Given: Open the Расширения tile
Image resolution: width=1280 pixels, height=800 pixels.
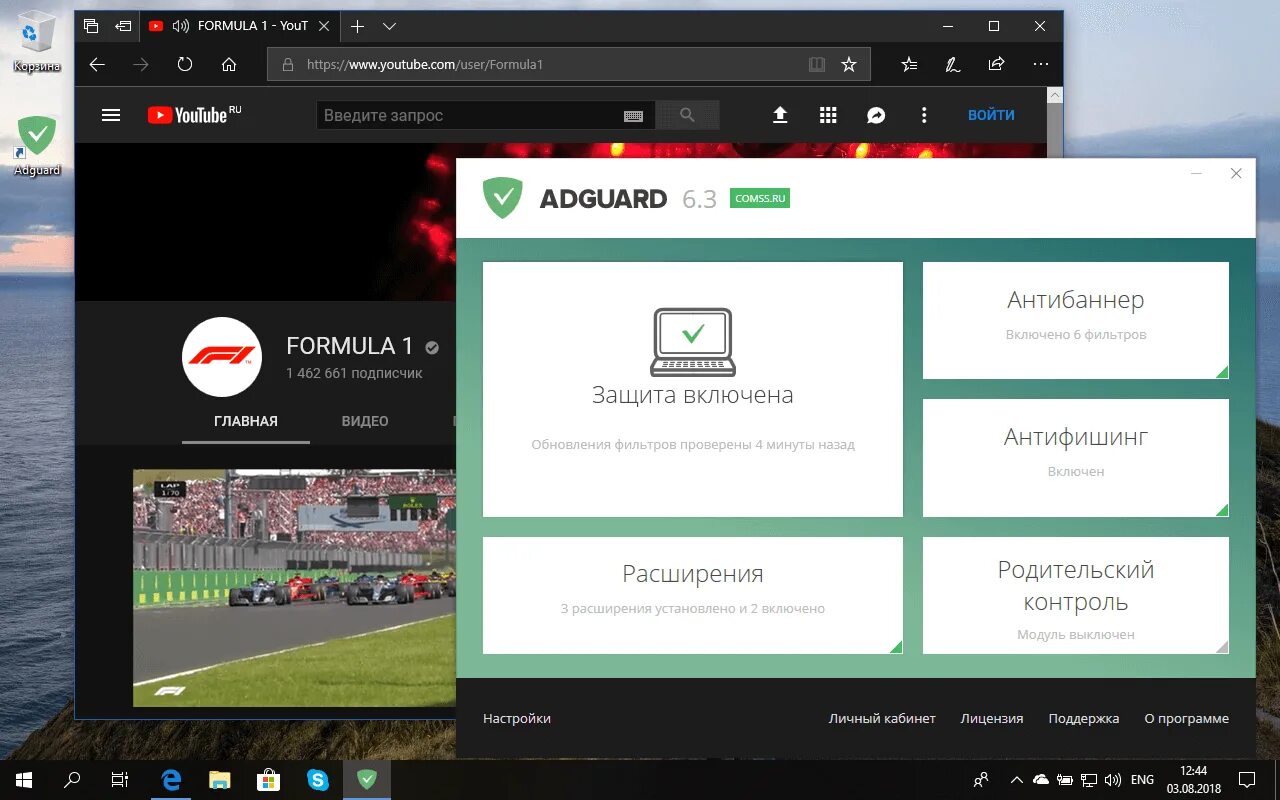Looking at the screenshot, I should (x=692, y=595).
